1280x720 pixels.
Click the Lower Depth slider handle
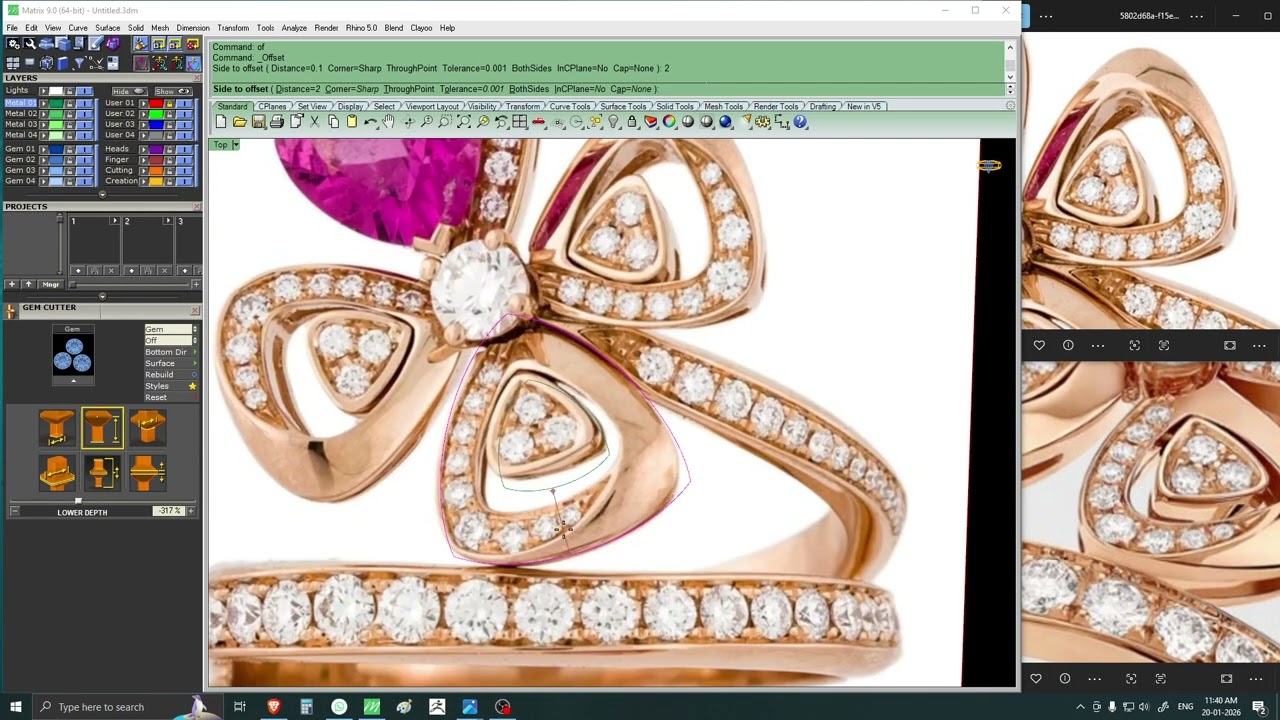[x=78, y=500]
